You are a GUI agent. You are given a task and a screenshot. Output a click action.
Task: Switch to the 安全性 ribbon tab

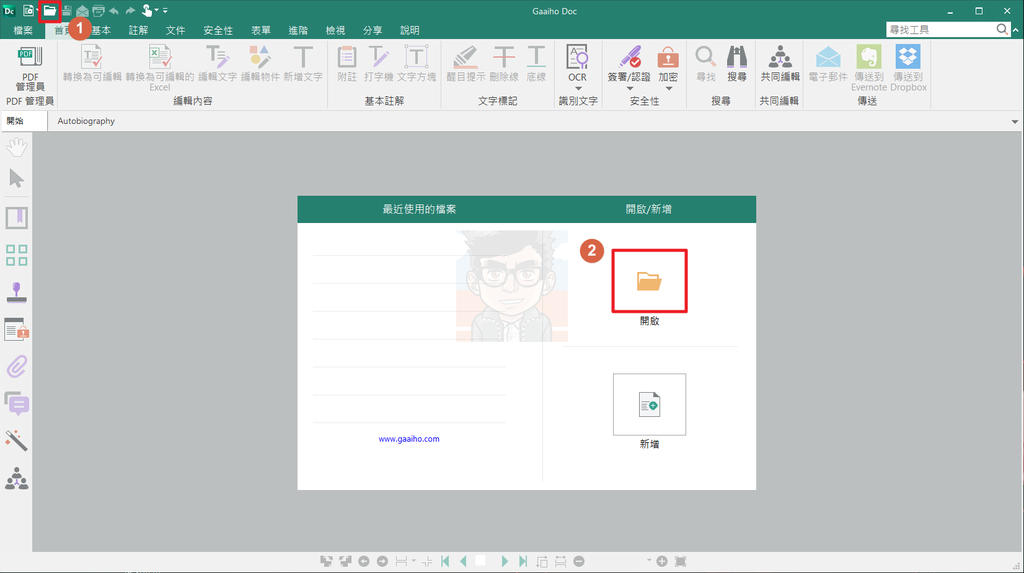[218, 31]
